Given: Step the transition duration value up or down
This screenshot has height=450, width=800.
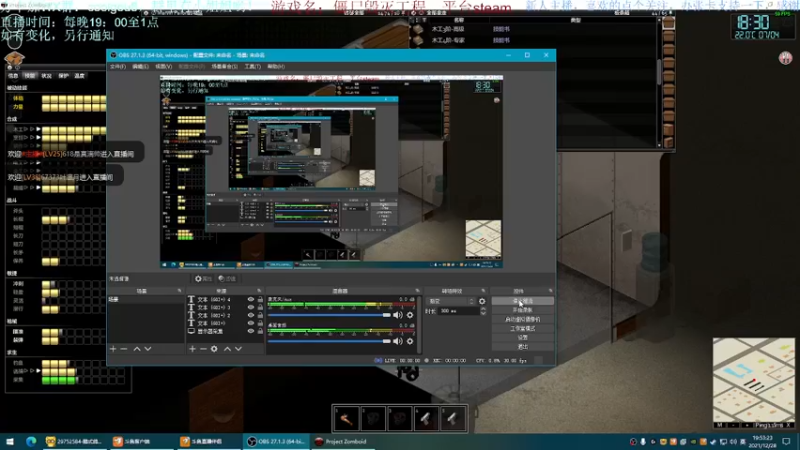Looking at the screenshot, I should 483,311.
